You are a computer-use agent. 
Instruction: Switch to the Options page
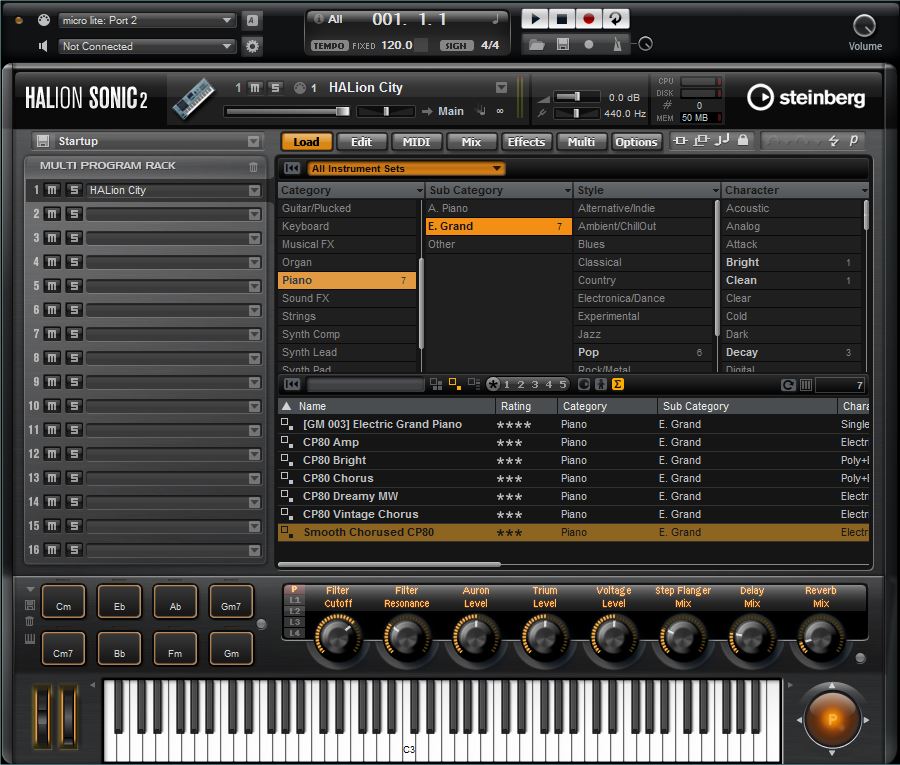click(636, 142)
